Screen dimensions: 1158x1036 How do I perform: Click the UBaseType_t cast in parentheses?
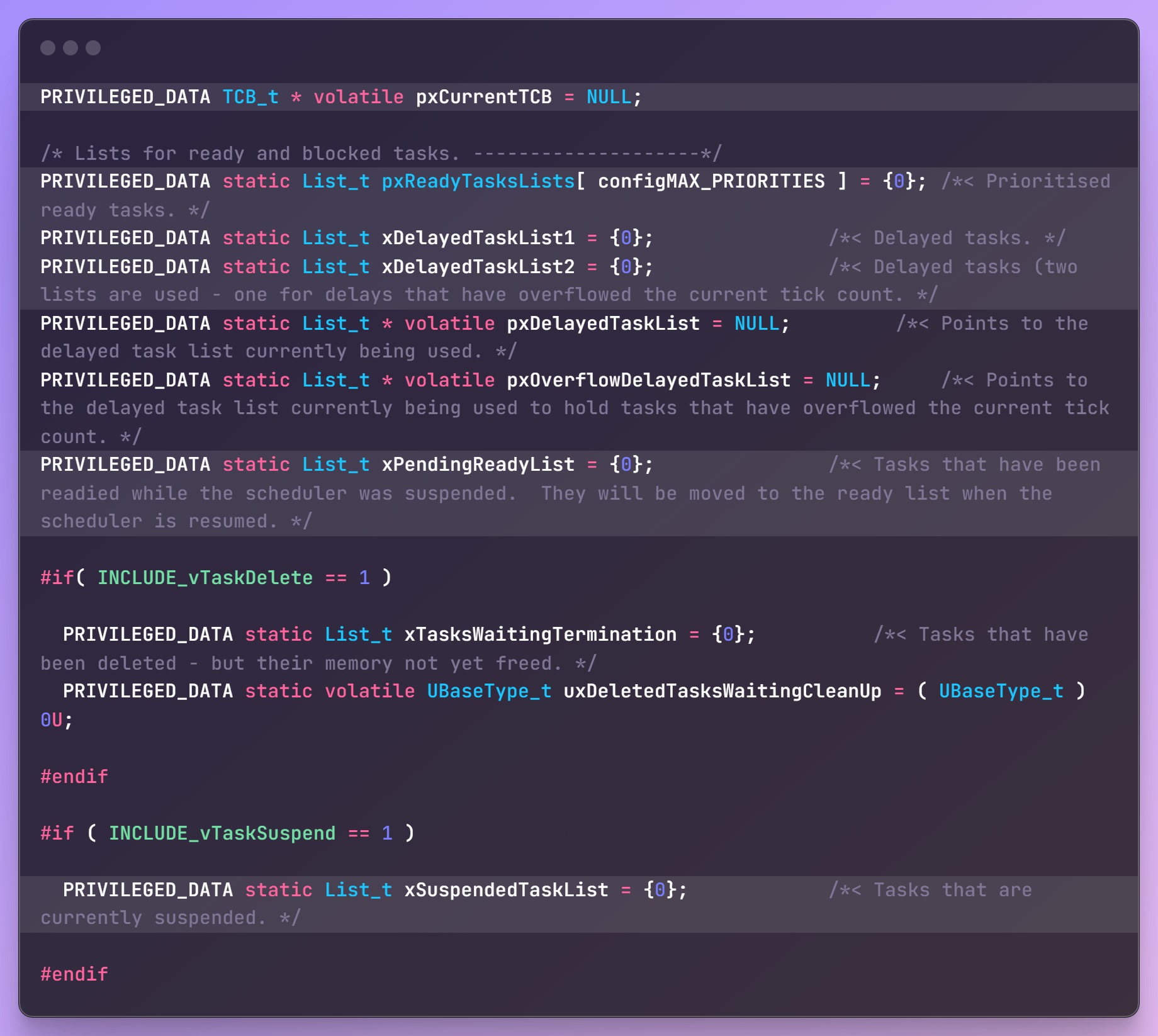click(x=1001, y=691)
